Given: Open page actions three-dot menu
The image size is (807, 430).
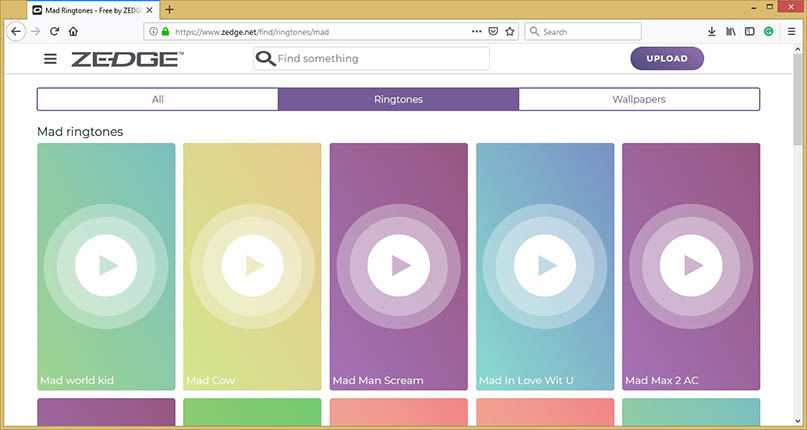Looking at the screenshot, I should (475, 32).
